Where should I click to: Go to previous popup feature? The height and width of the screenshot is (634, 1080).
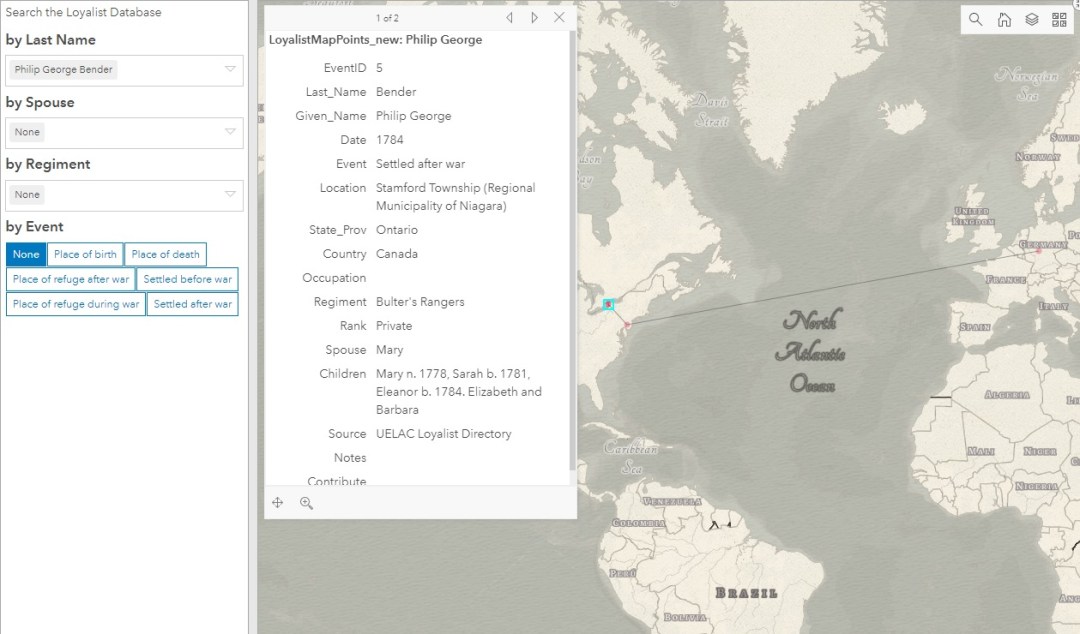510,18
